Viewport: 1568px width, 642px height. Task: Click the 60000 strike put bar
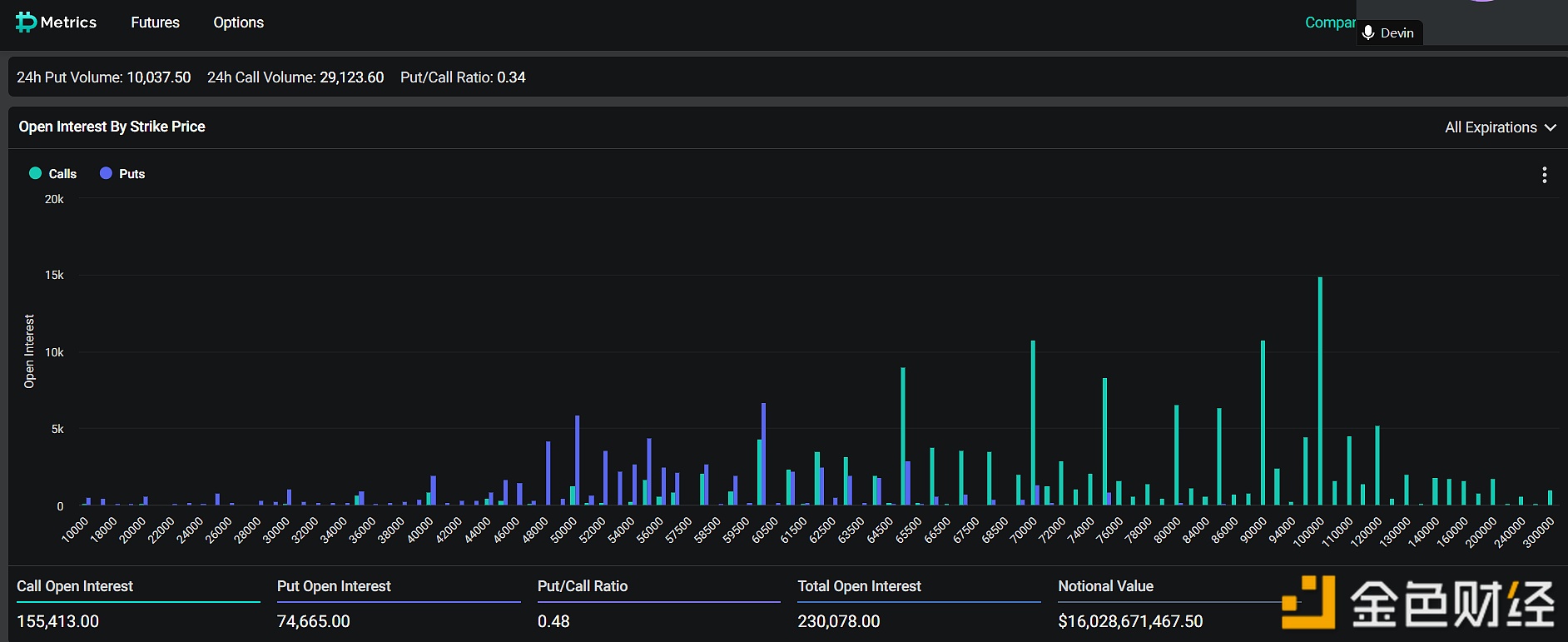pyautogui.click(x=763, y=455)
